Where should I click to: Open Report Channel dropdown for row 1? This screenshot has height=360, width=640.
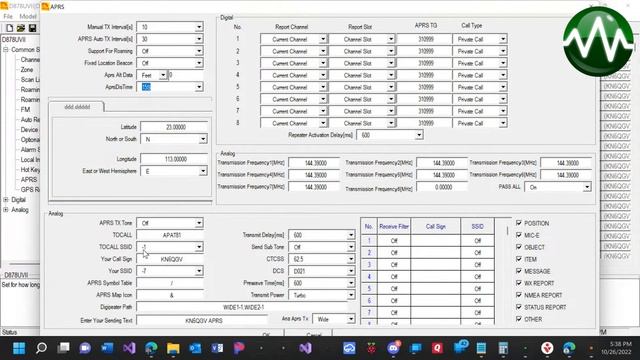pos(323,39)
